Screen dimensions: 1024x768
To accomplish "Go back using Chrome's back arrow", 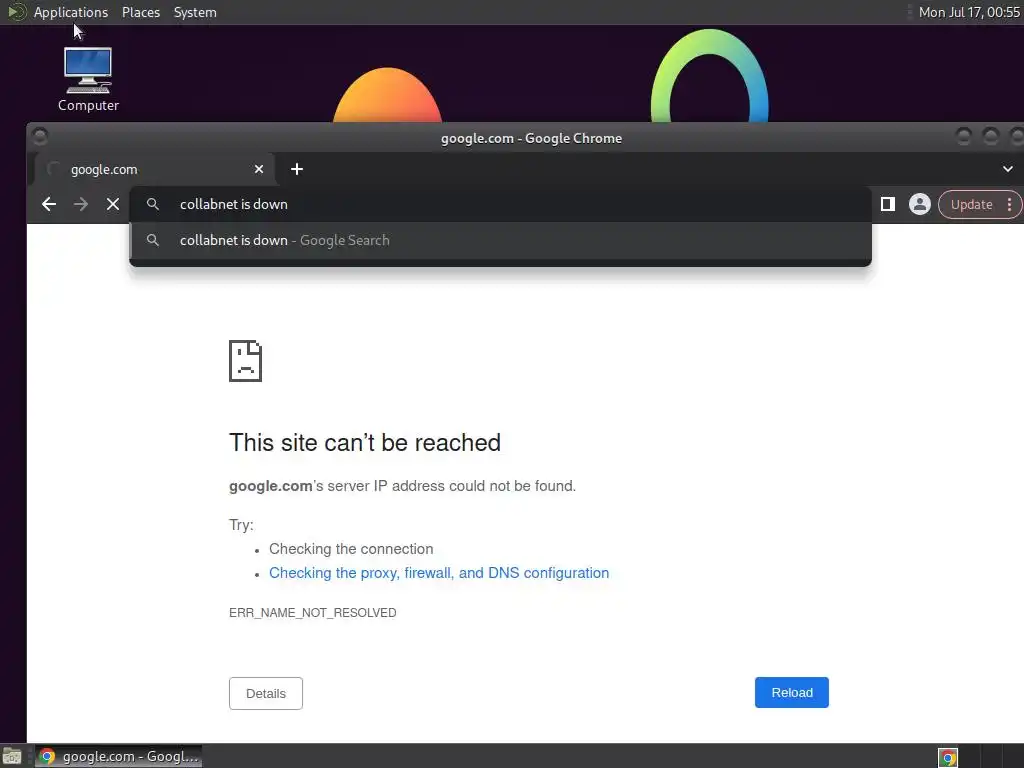I will pos(49,204).
